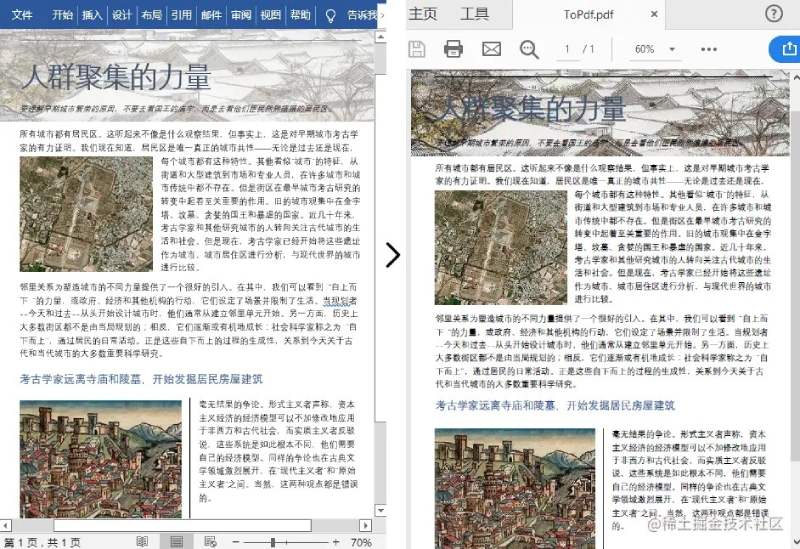
Task: Switch to Word's read mode view
Action: point(142,541)
